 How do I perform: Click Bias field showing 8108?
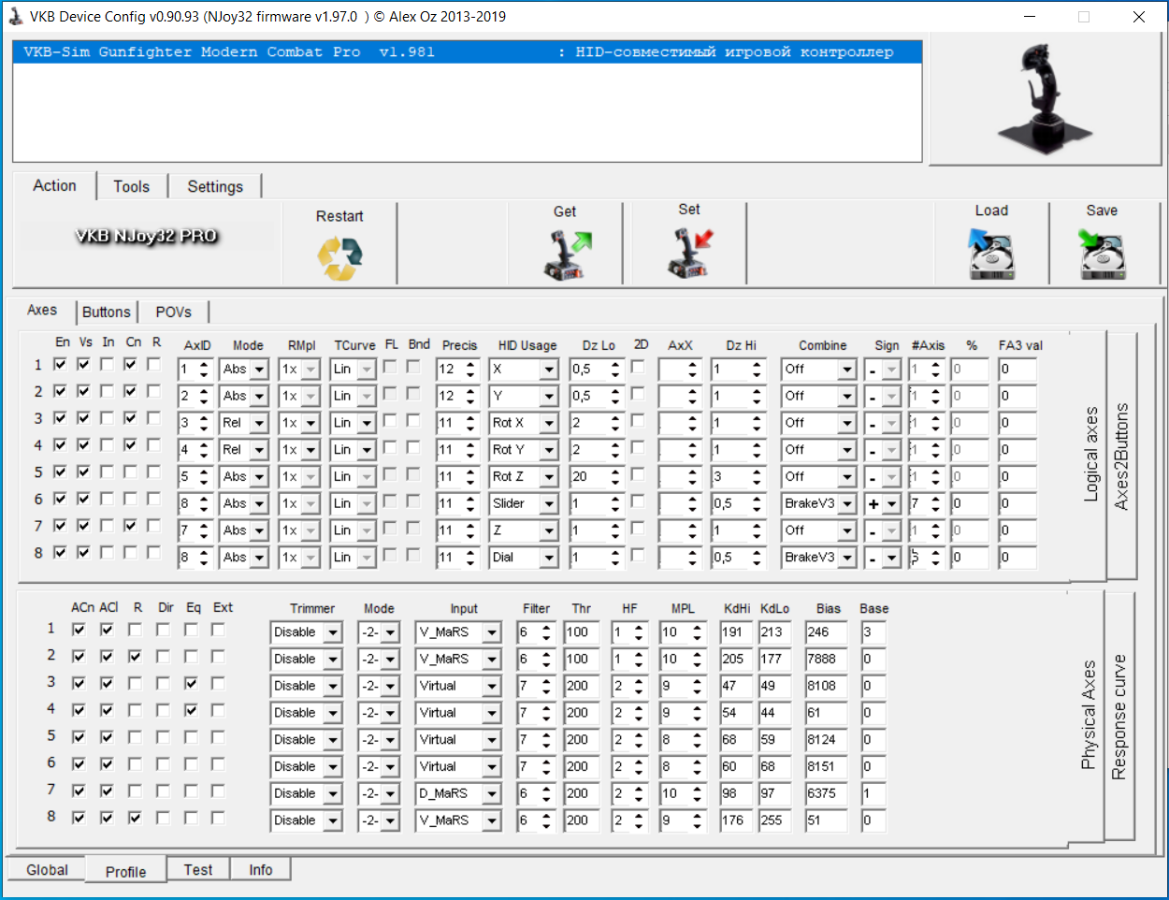[826, 686]
